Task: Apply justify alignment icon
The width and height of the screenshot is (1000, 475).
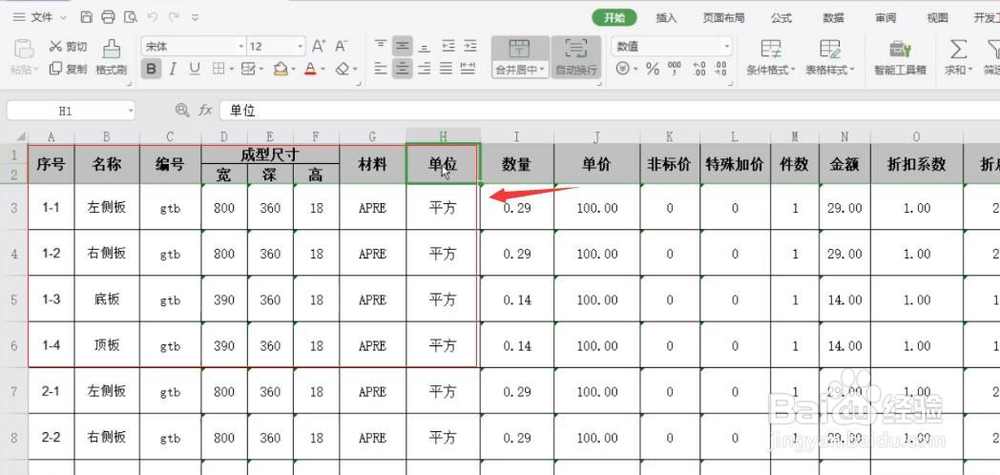Action: point(446,68)
